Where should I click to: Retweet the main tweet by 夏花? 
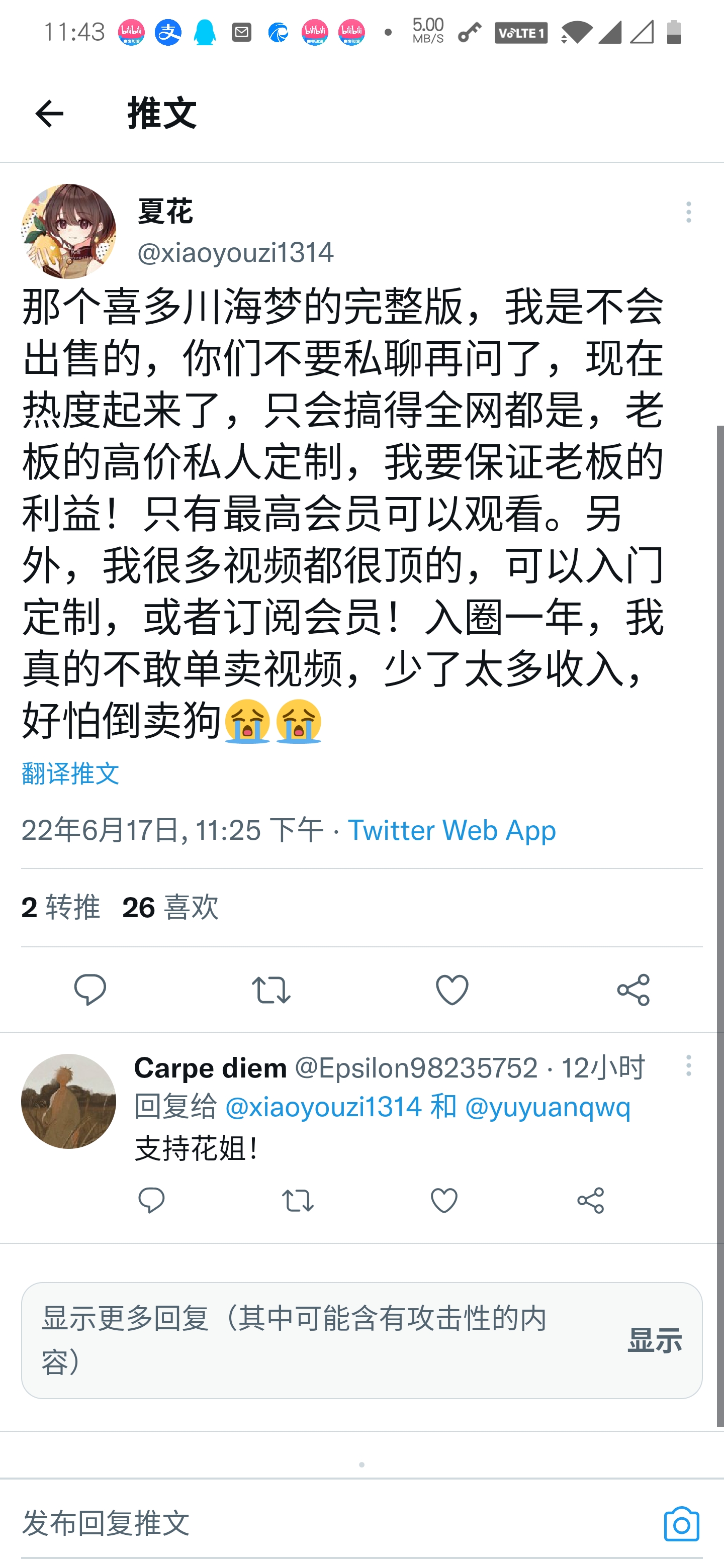pyautogui.click(x=271, y=990)
